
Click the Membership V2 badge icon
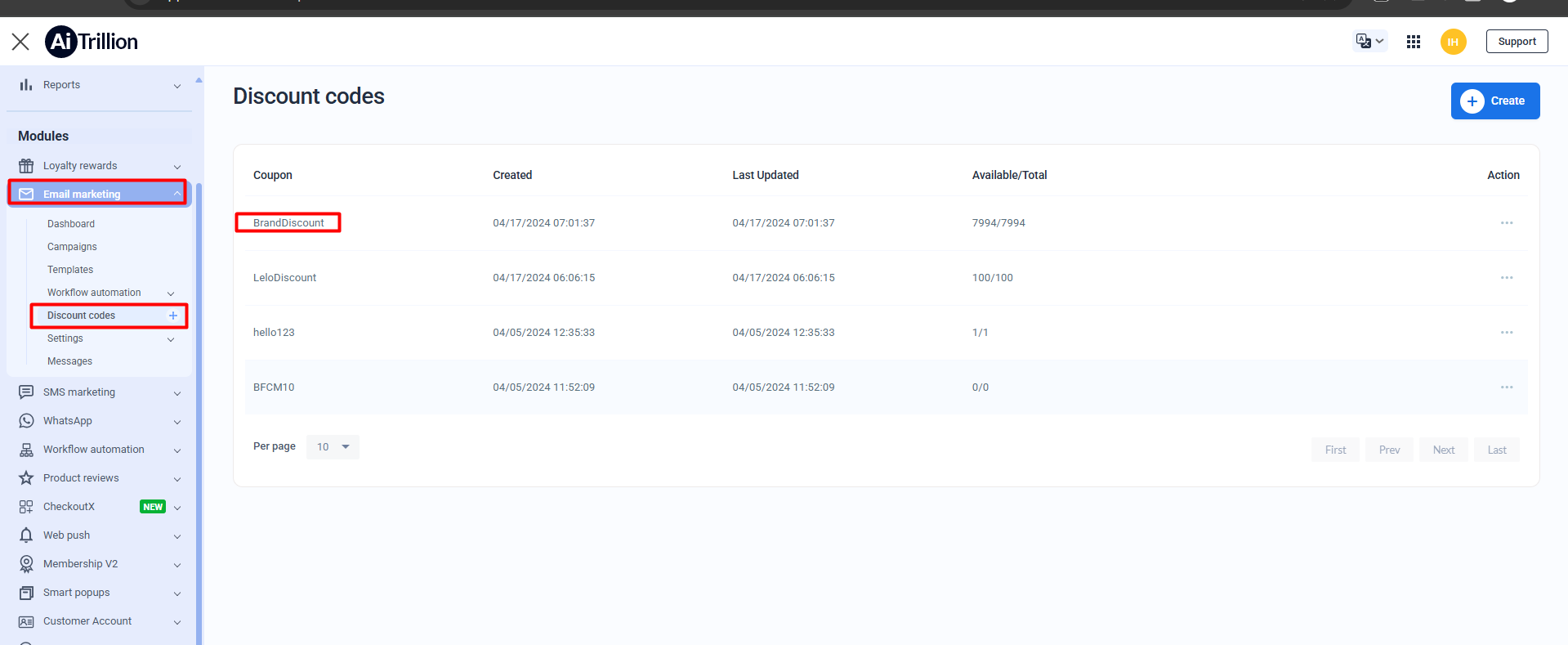pyautogui.click(x=26, y=564)
